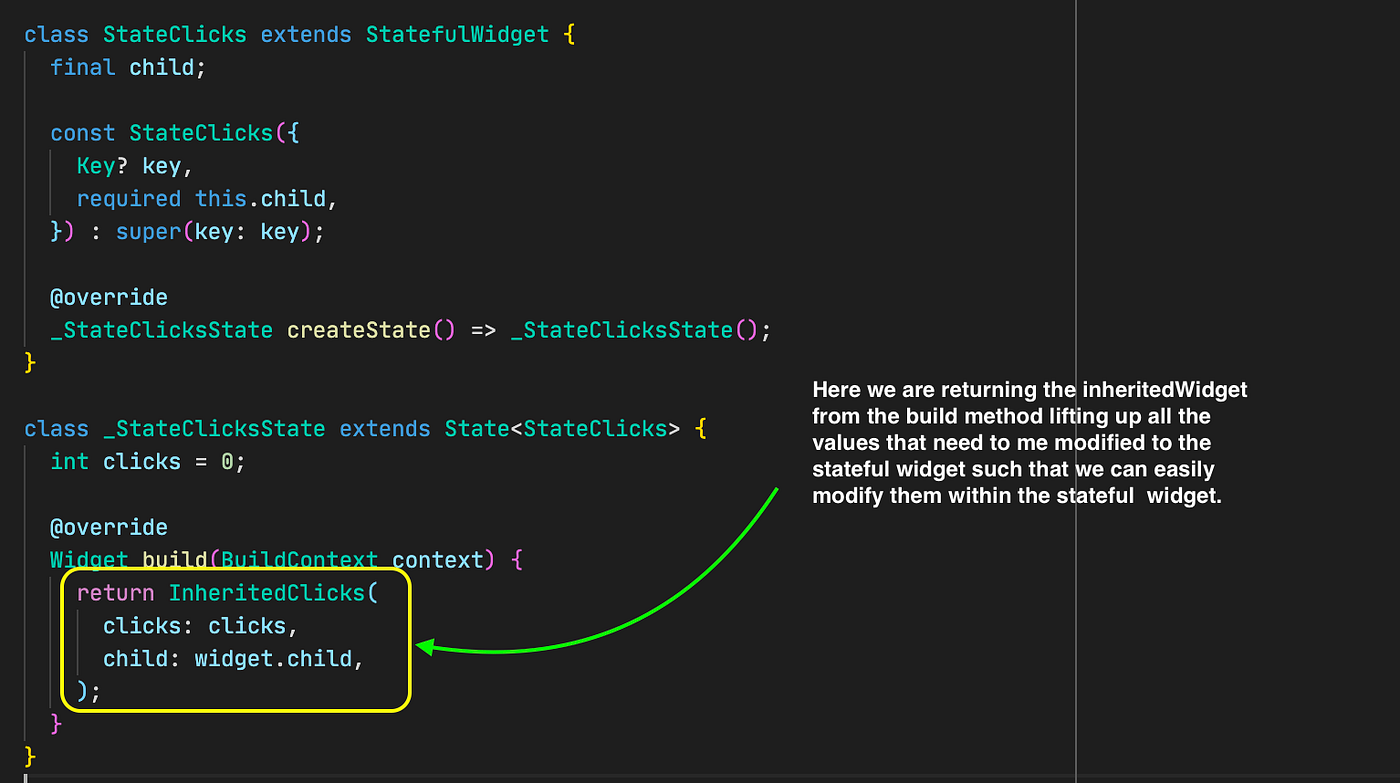Click the StateClicks class name declaration
1400x783 pixels.
click(174, 34)
